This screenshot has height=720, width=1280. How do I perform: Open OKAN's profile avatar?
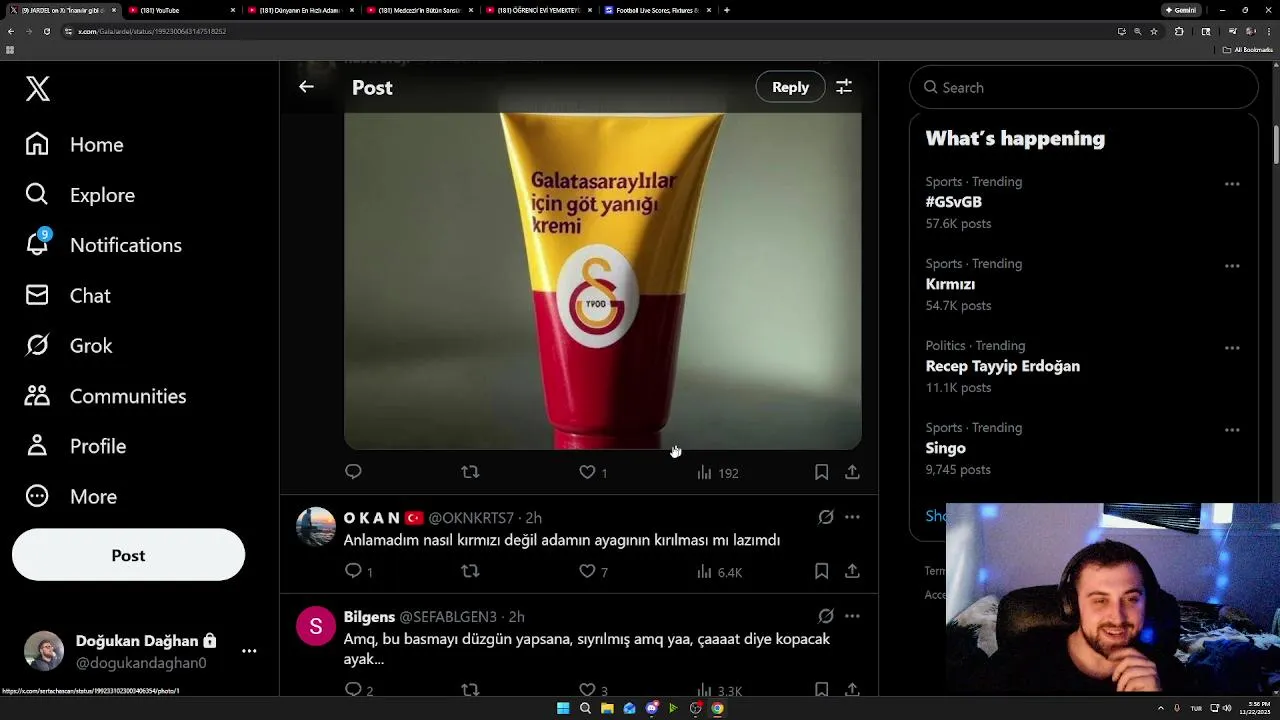[x=316, y=527]
